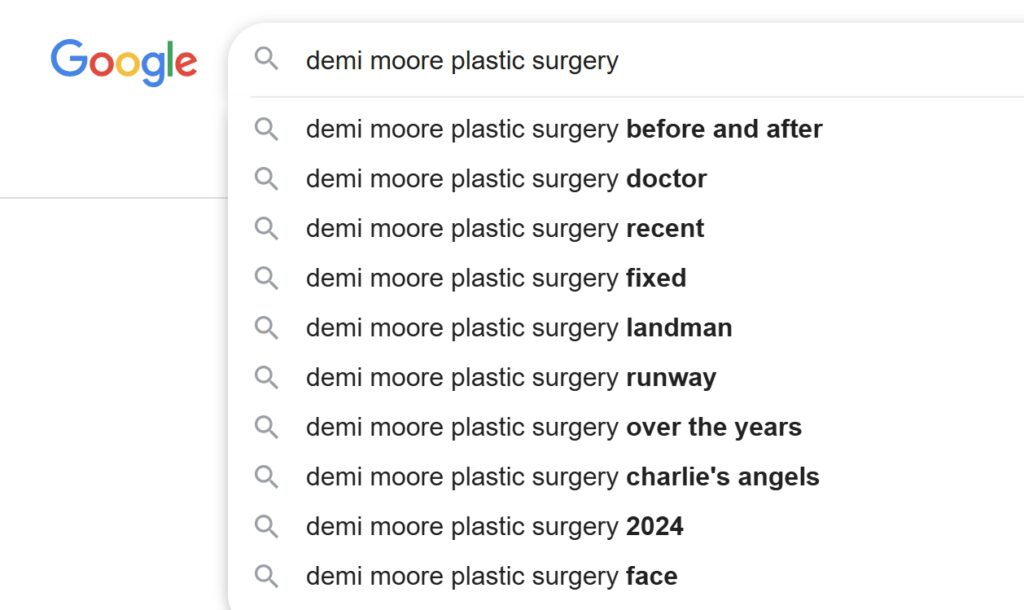Select the 'plastic surgery fixed' suggestion

click(496, 278)
